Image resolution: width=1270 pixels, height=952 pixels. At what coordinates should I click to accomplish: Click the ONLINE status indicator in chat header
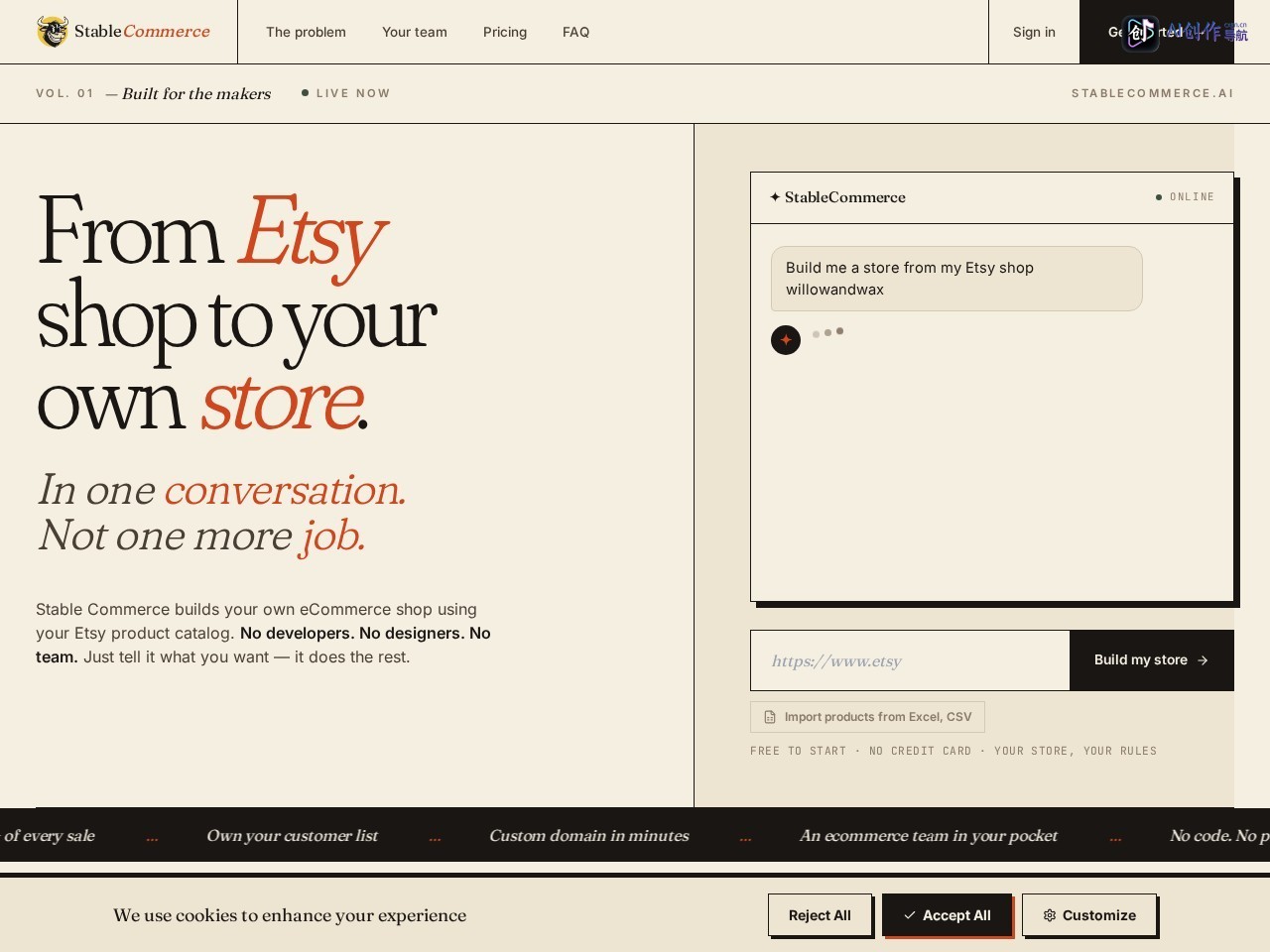(x=1185, y=197)
